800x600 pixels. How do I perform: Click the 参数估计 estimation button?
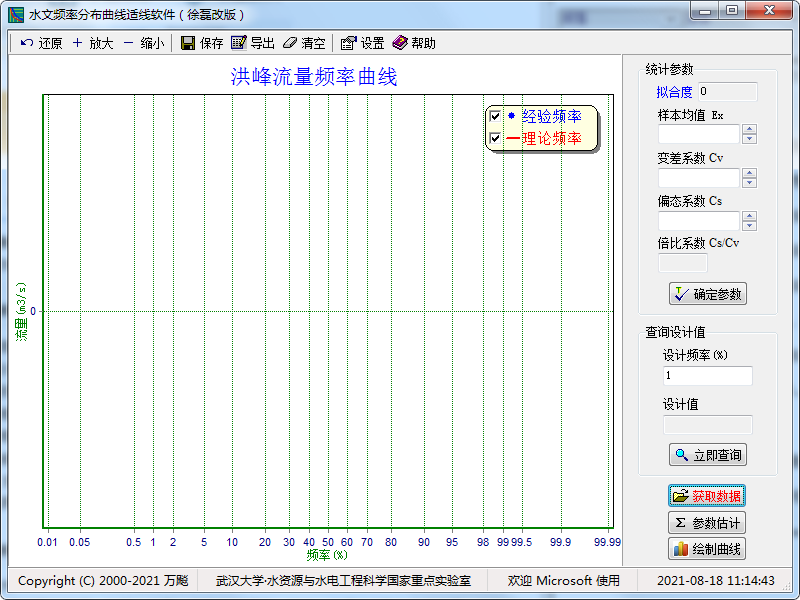click(x=707, y=523)
